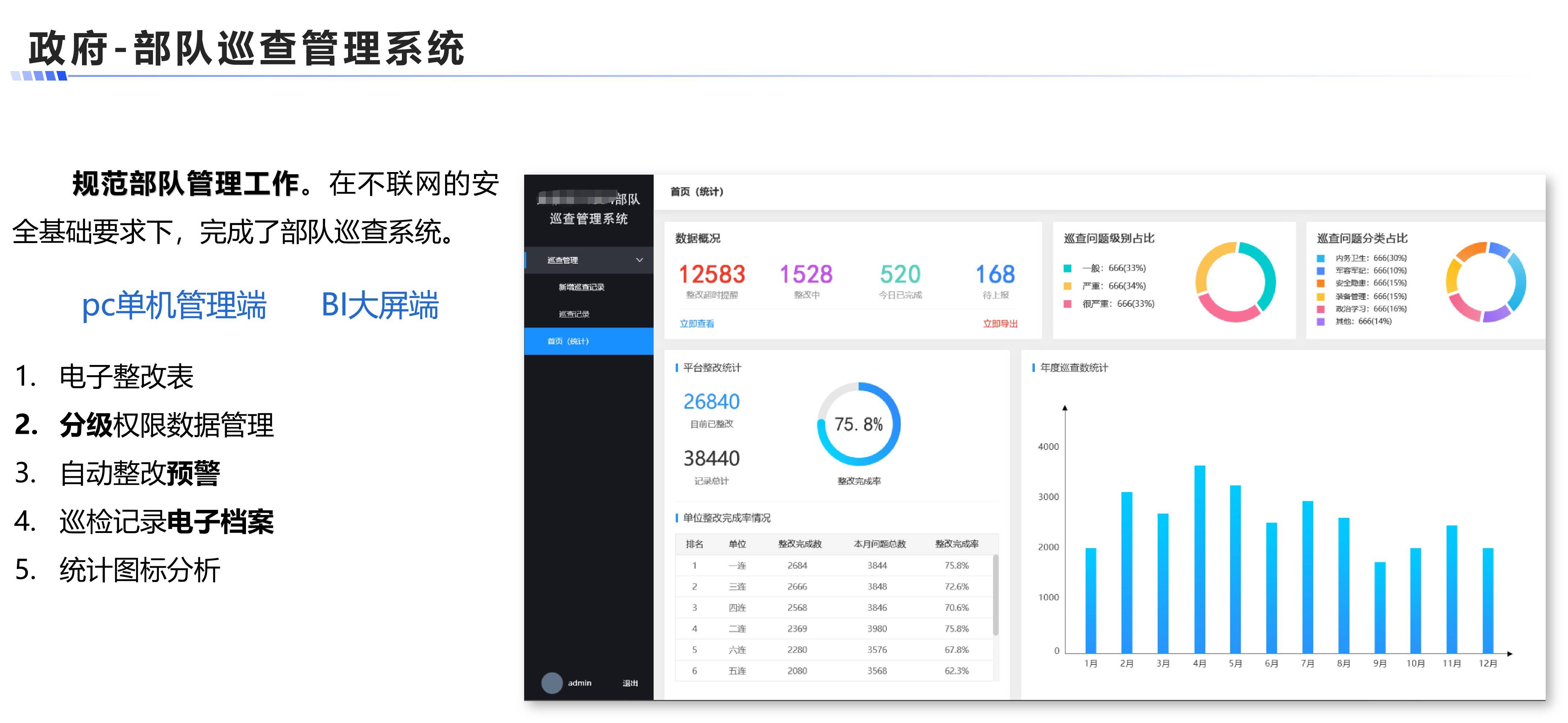Click the 一连 row unit cell
1568x723 pixels.
pyautogui.click(x=737, y=566)
